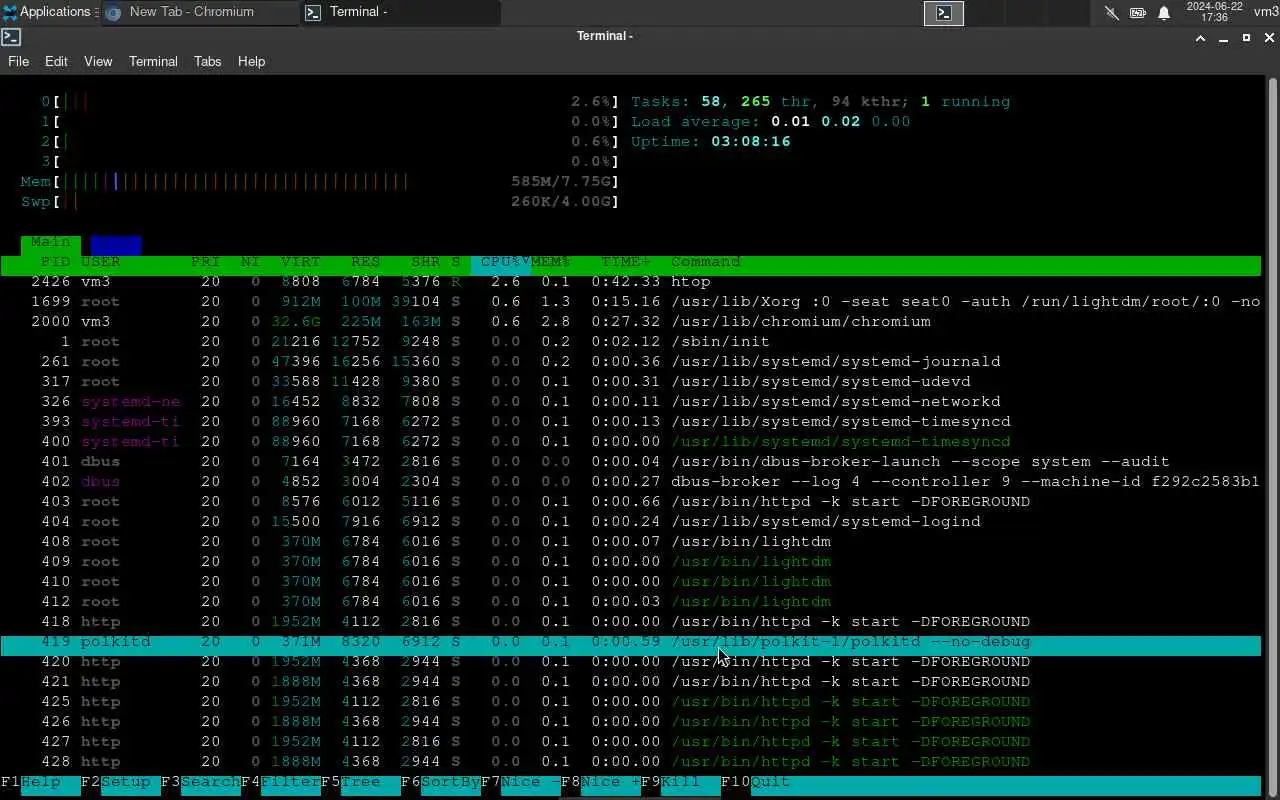Viewport: 1280px width, 800px height.
Task: Sort by the TIME+ column header
Action: [626, 262]
